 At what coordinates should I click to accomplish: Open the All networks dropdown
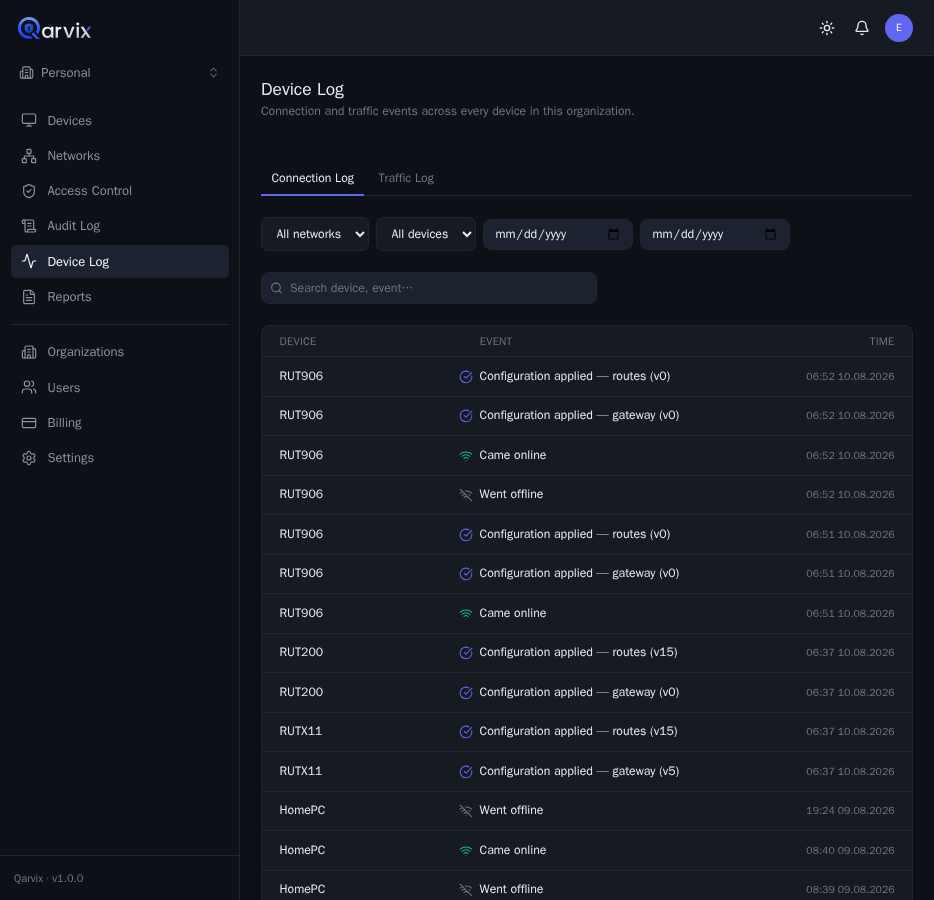pos(315,234)
